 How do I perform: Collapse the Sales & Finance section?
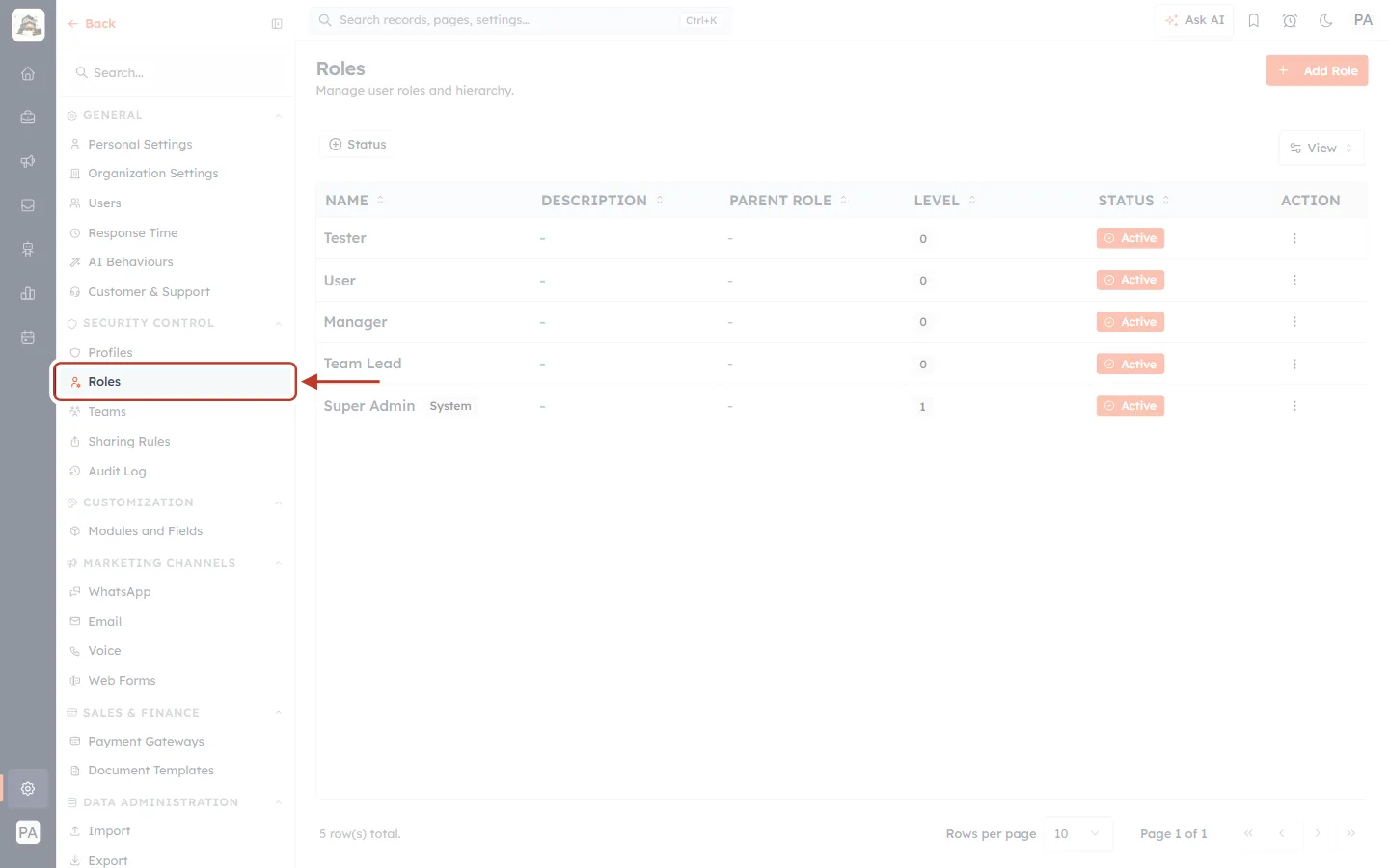pos(278,713)
